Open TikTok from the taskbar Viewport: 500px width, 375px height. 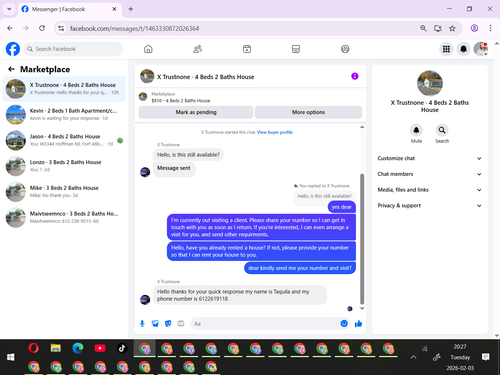tap(122, 348)
